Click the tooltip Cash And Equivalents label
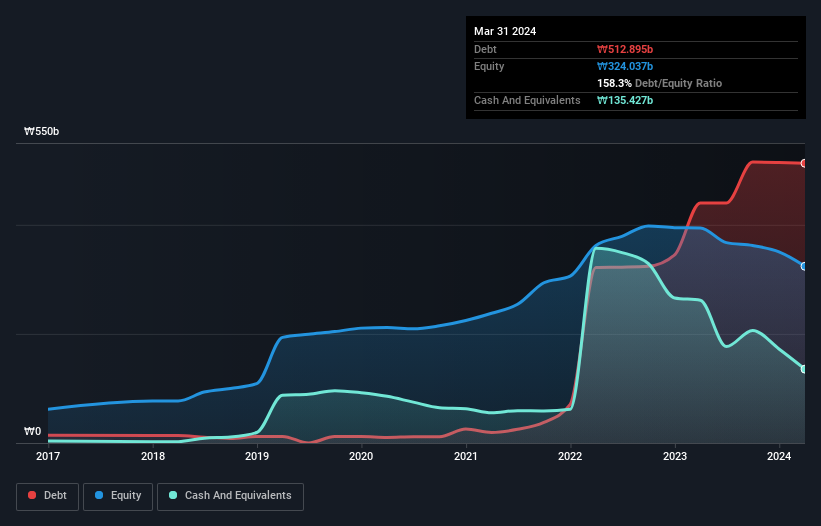821x526 pixels. 527,100
